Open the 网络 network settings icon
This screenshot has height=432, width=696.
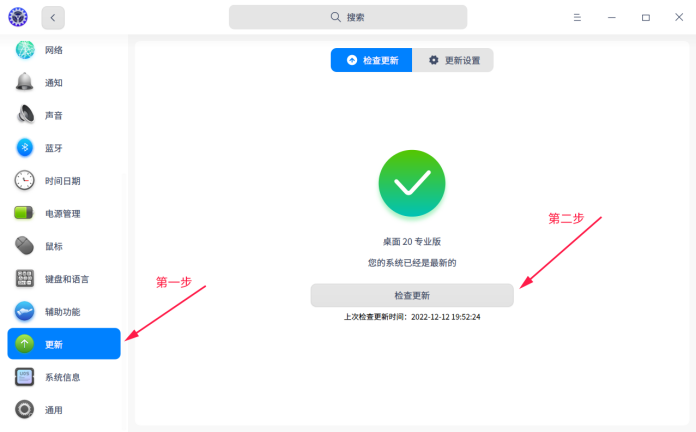tap(25, 50)
